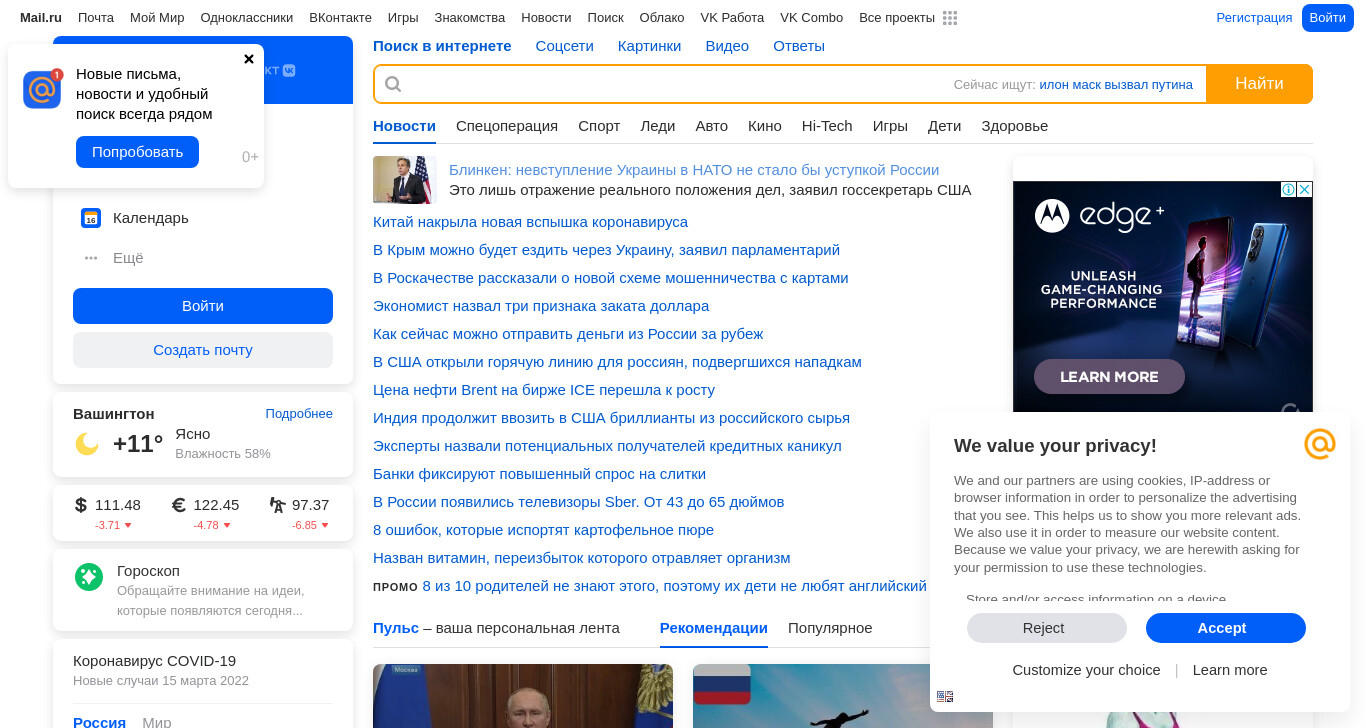Click the orange @ logo in privacy dialog
The height and width of the screenshot is (728, 1366).
pos(1320,444)
